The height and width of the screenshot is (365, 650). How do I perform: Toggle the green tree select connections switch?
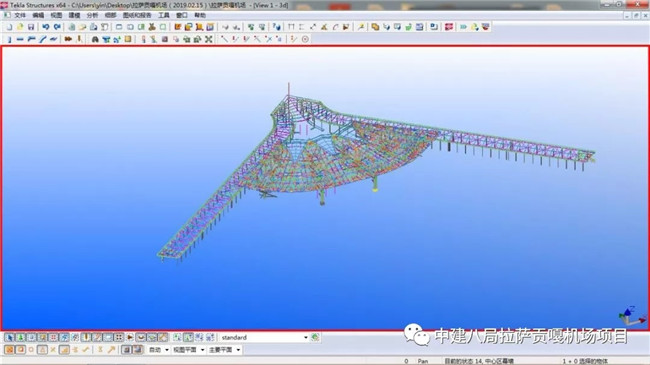tap(20, 337)
